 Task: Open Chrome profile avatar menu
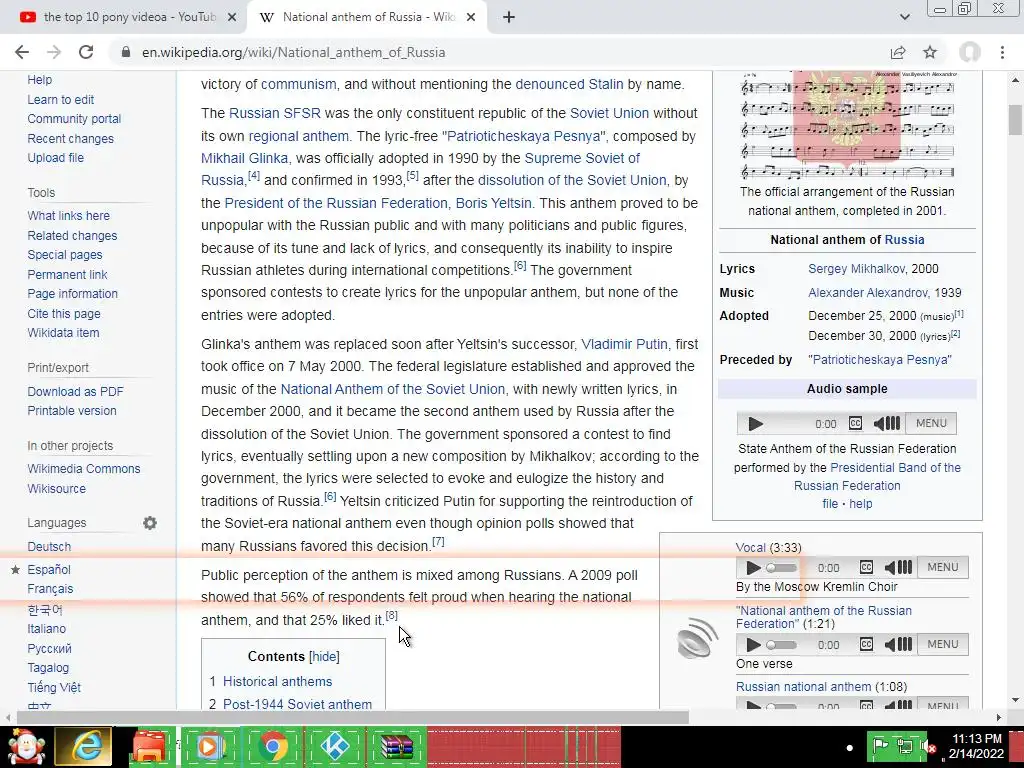coord(970,52)
